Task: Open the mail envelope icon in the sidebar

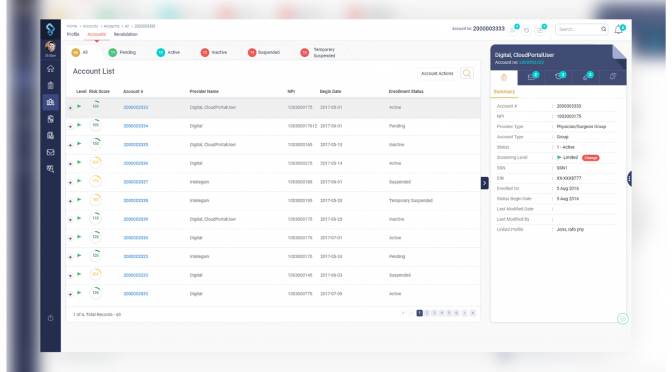Action: [x=51, y=152]
